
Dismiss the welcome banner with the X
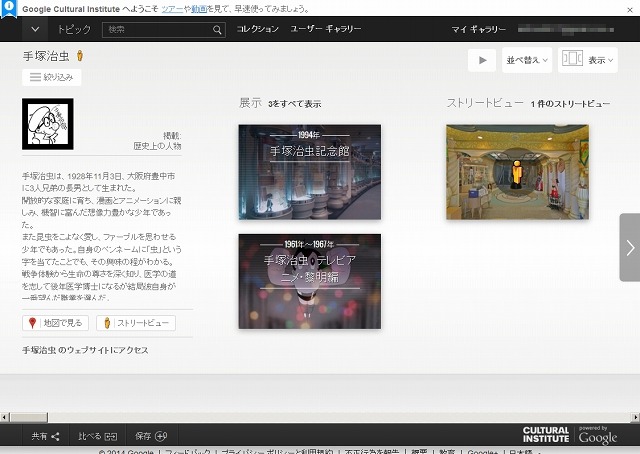pyautogui.click(x=630, y=10)
